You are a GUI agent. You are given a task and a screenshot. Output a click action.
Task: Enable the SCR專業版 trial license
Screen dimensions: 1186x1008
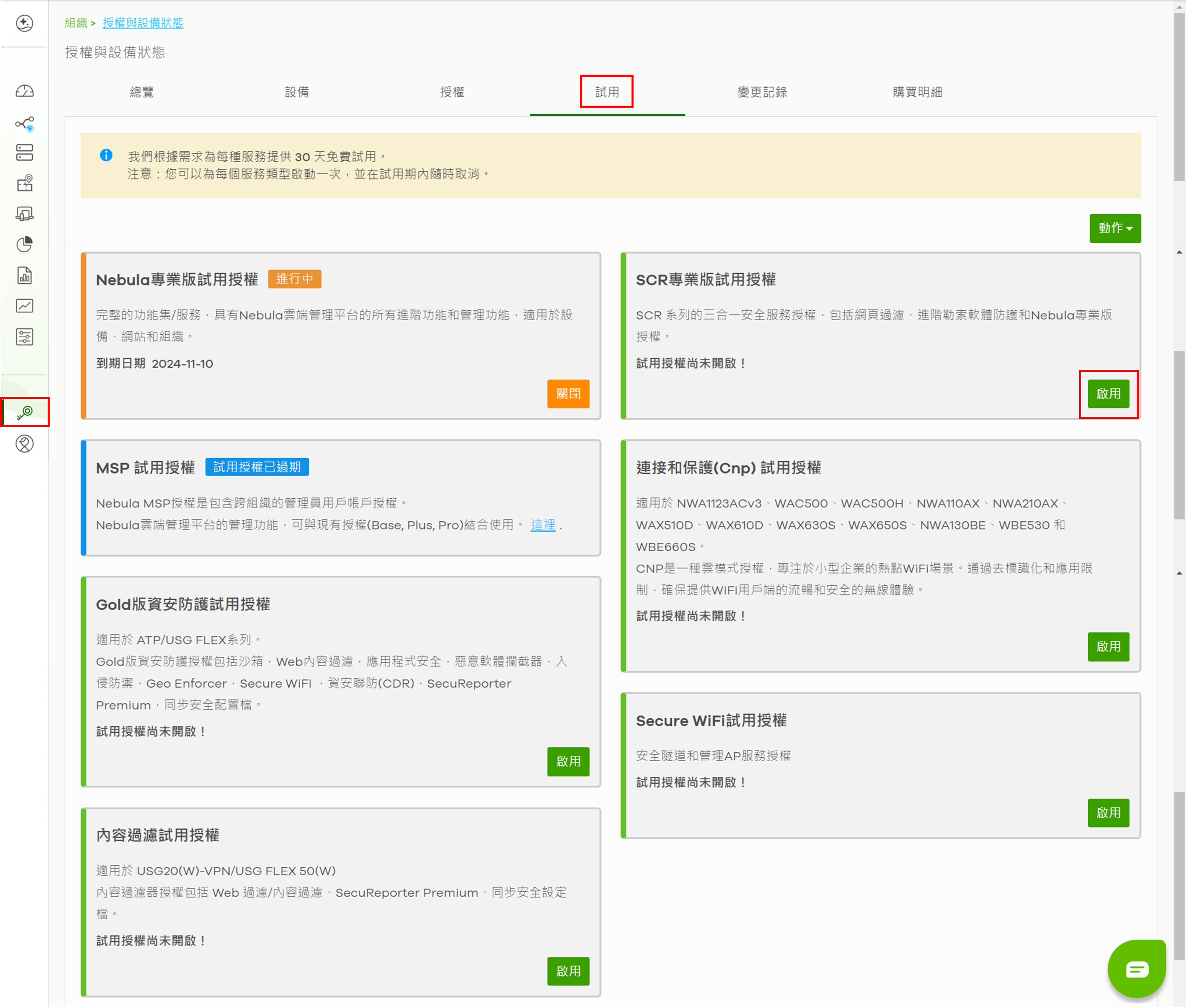pos(1108,394)
